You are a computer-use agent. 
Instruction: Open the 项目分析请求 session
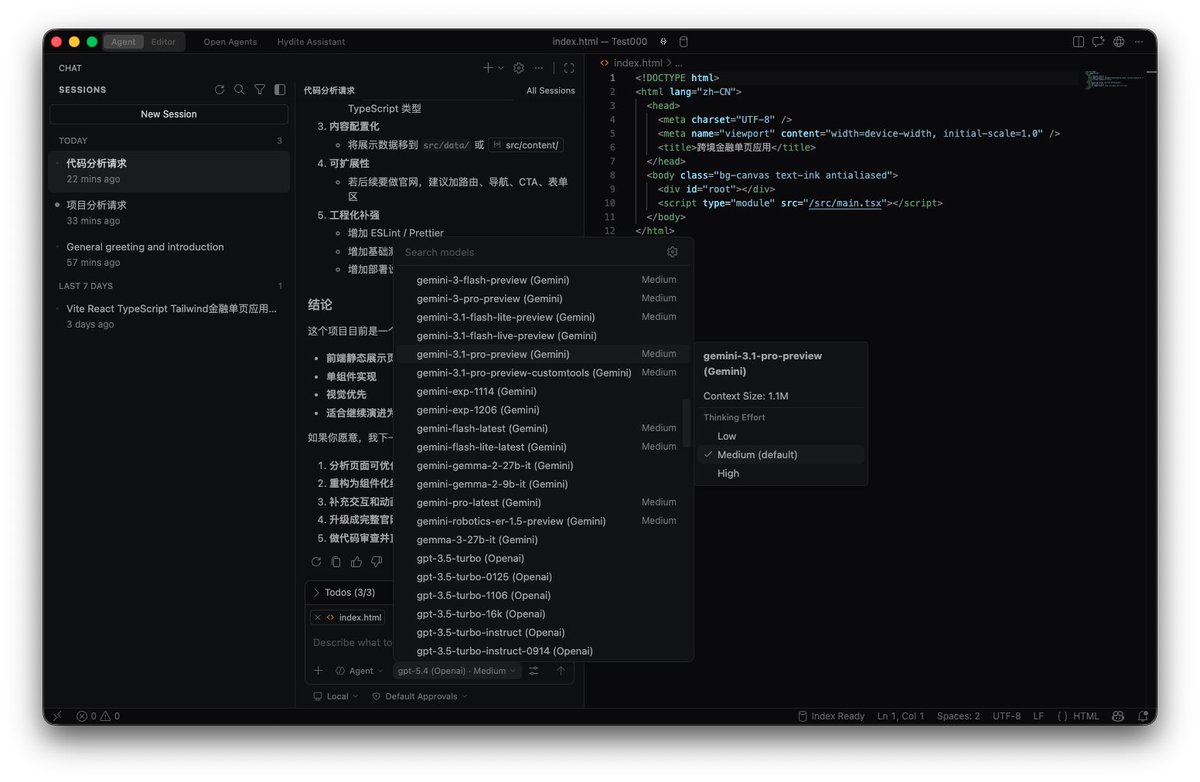tap(170, 212)
